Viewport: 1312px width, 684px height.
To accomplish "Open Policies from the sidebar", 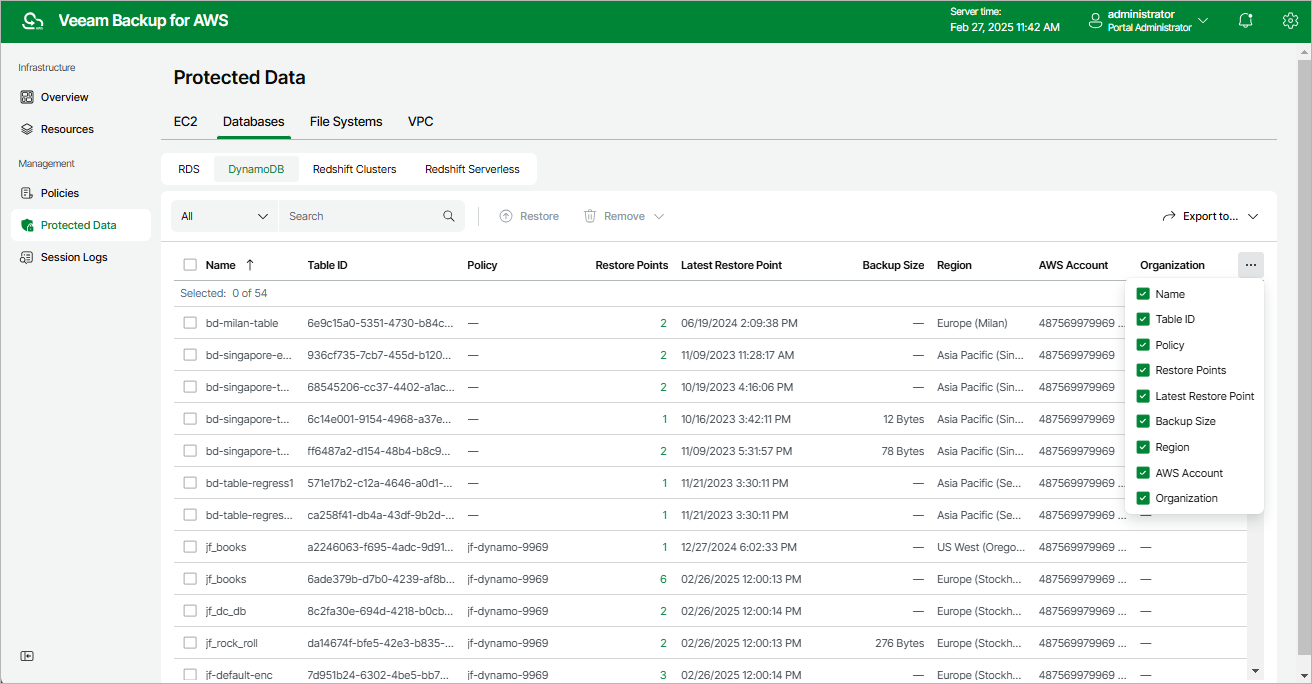I will (59, 193).
